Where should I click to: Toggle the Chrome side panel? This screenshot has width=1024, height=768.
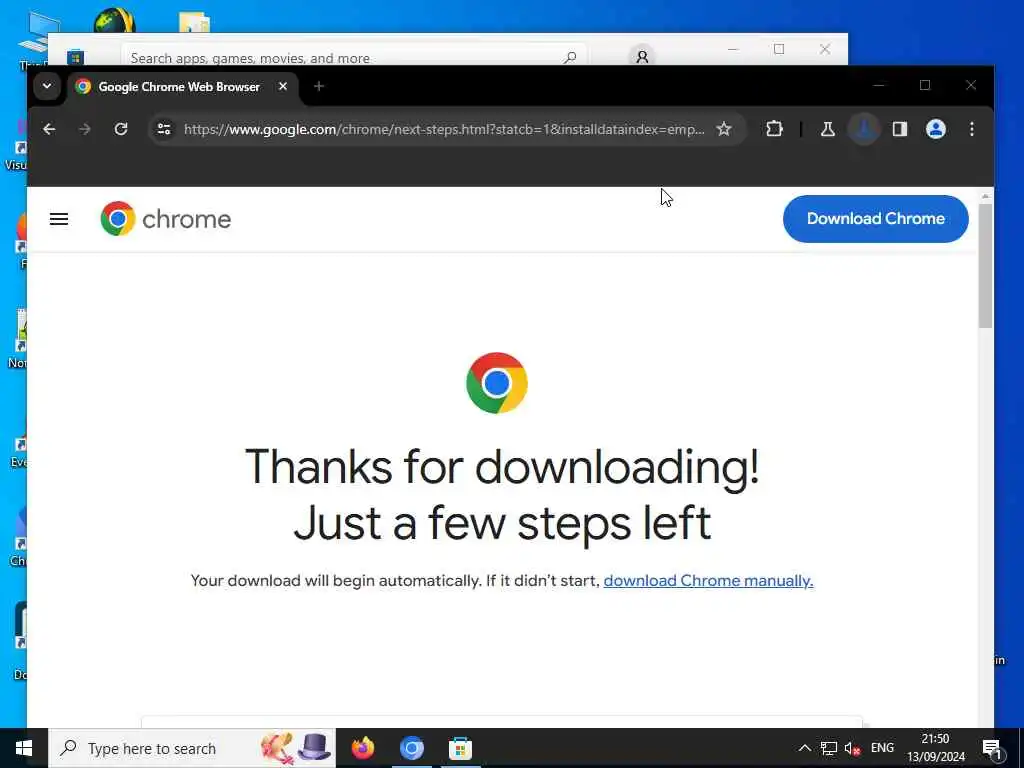click(900, 129)
